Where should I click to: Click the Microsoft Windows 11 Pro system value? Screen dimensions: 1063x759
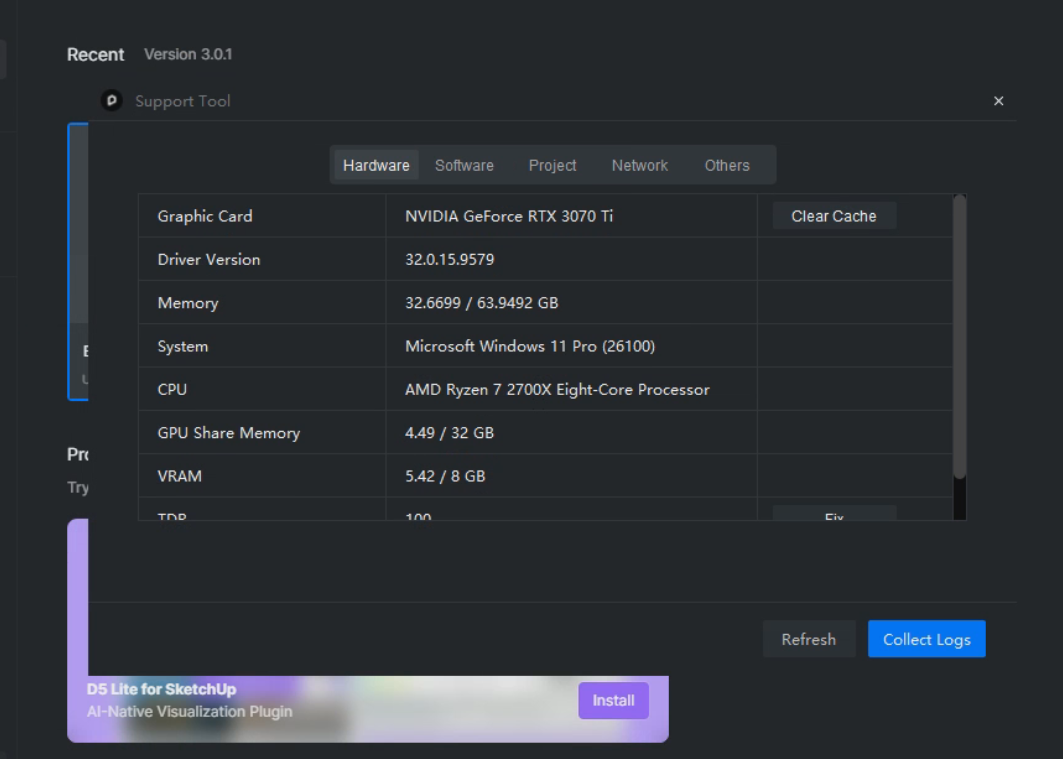(530, 346)
